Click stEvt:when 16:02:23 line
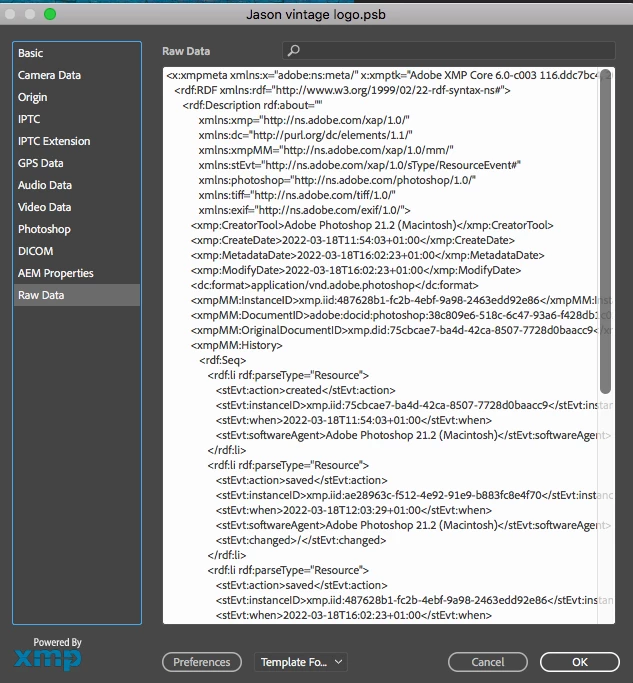 [354, 615]
